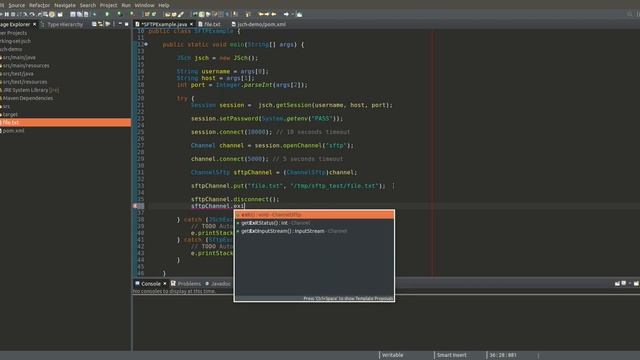This screenshot has height=360, width=640.
Task: Open the Refactor menu
Action: pos(40,5)
